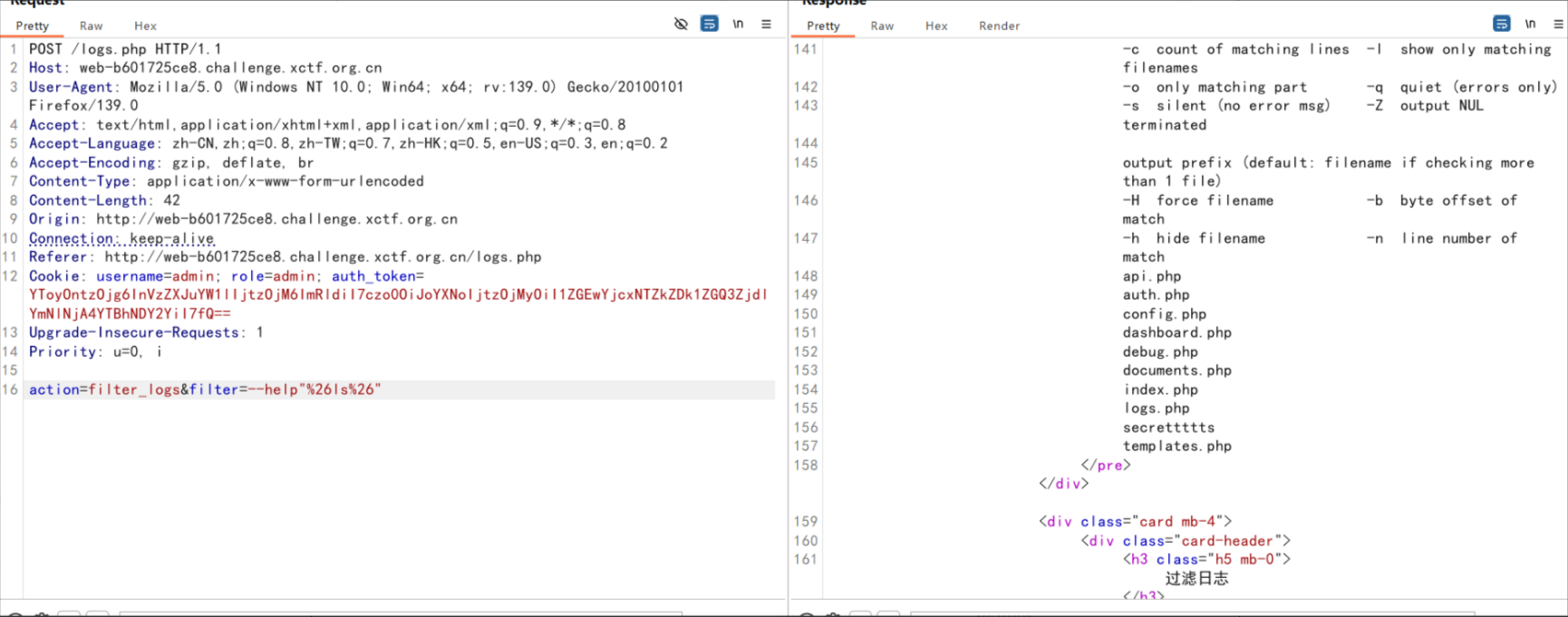Click the h3 class="h5 mb-0" tag
The image size is (1568, 617).
[1207, 559]
